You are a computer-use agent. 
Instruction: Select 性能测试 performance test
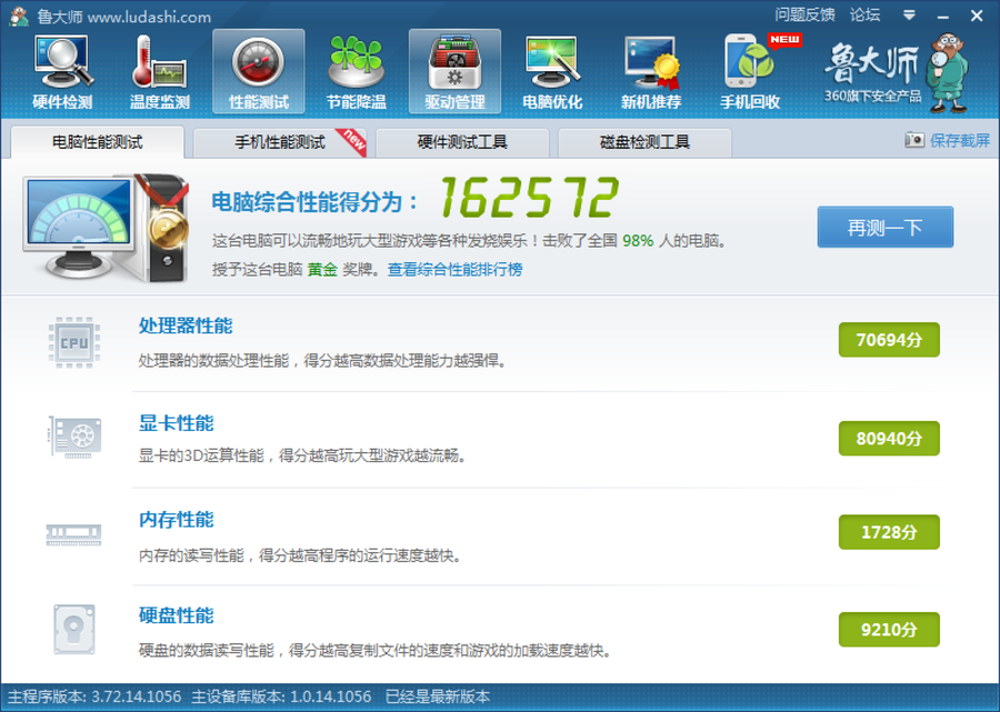click(x=258, y=72)
